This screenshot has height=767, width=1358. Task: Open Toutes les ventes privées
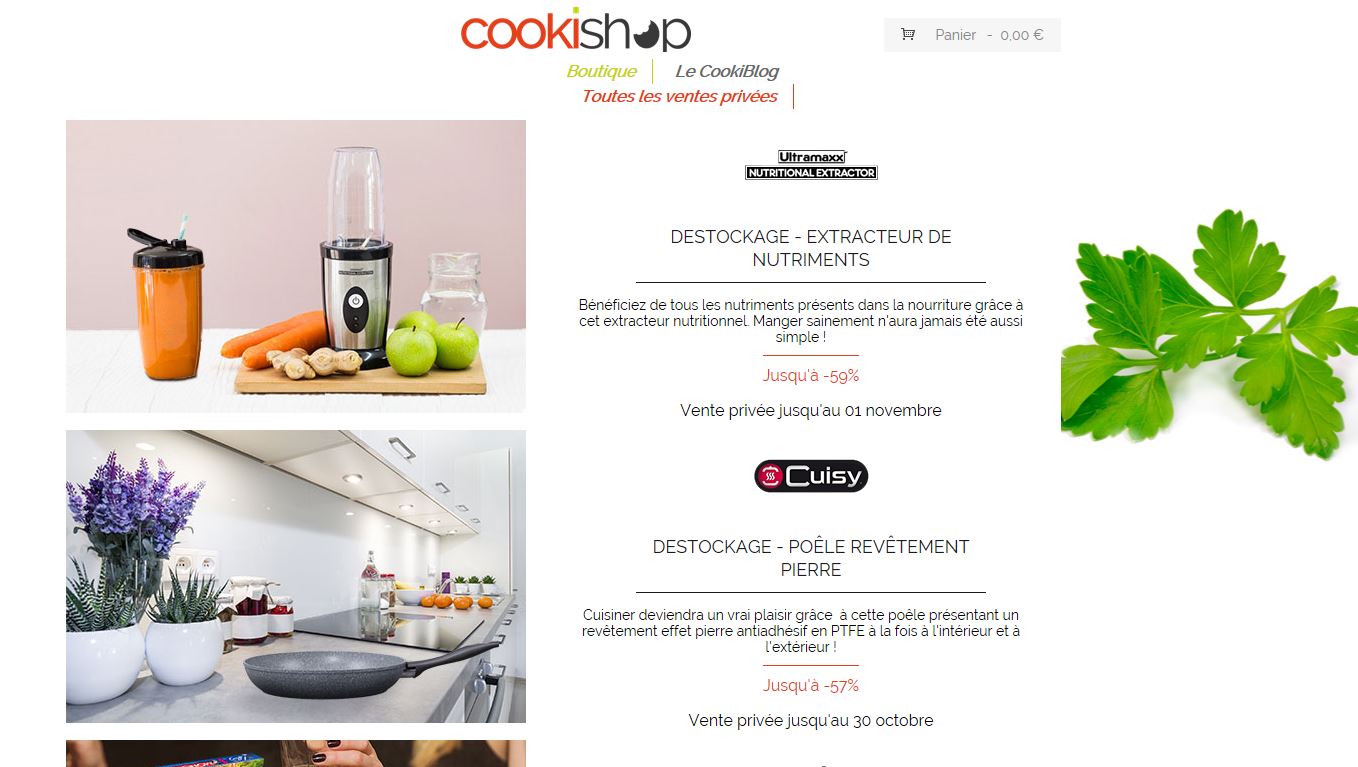click(x=679, y=96)
